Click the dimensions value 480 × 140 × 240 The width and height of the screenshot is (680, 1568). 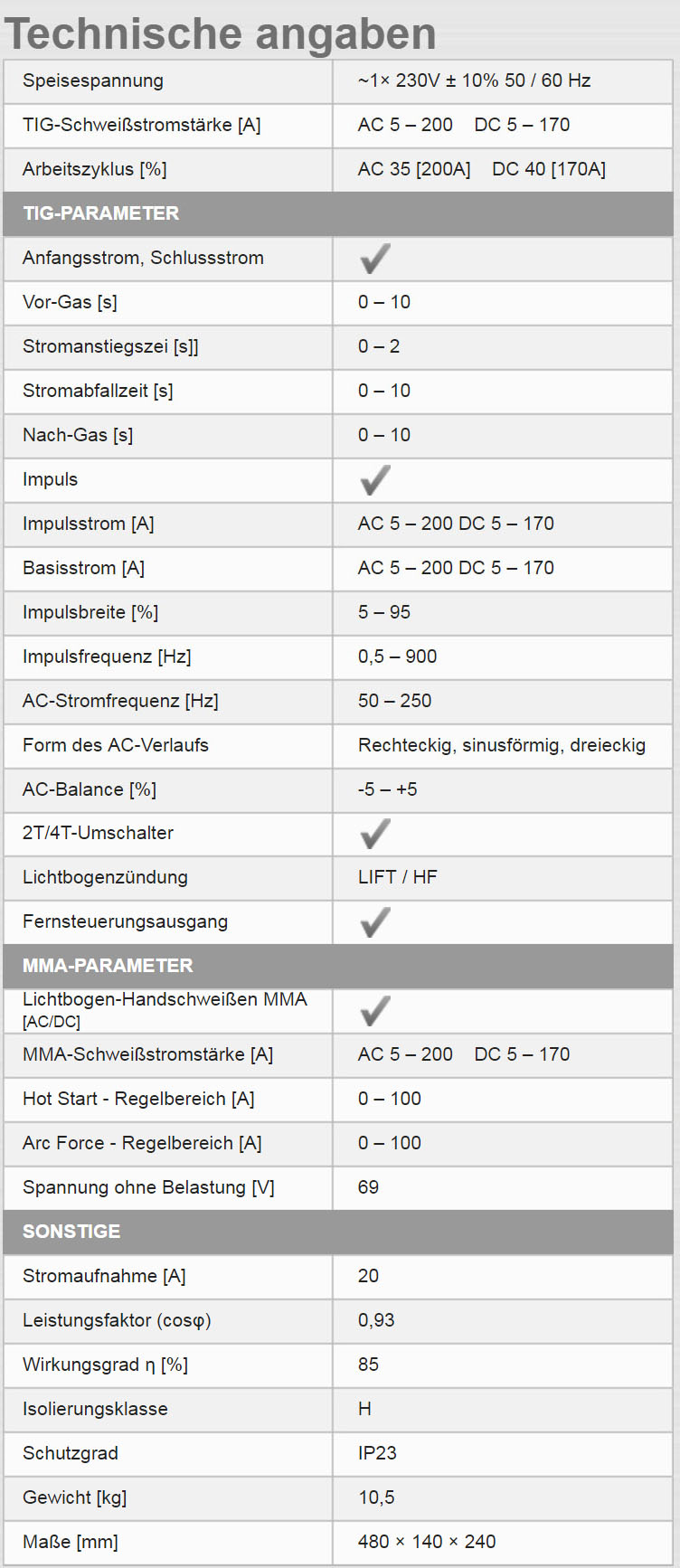(427, 1542)
